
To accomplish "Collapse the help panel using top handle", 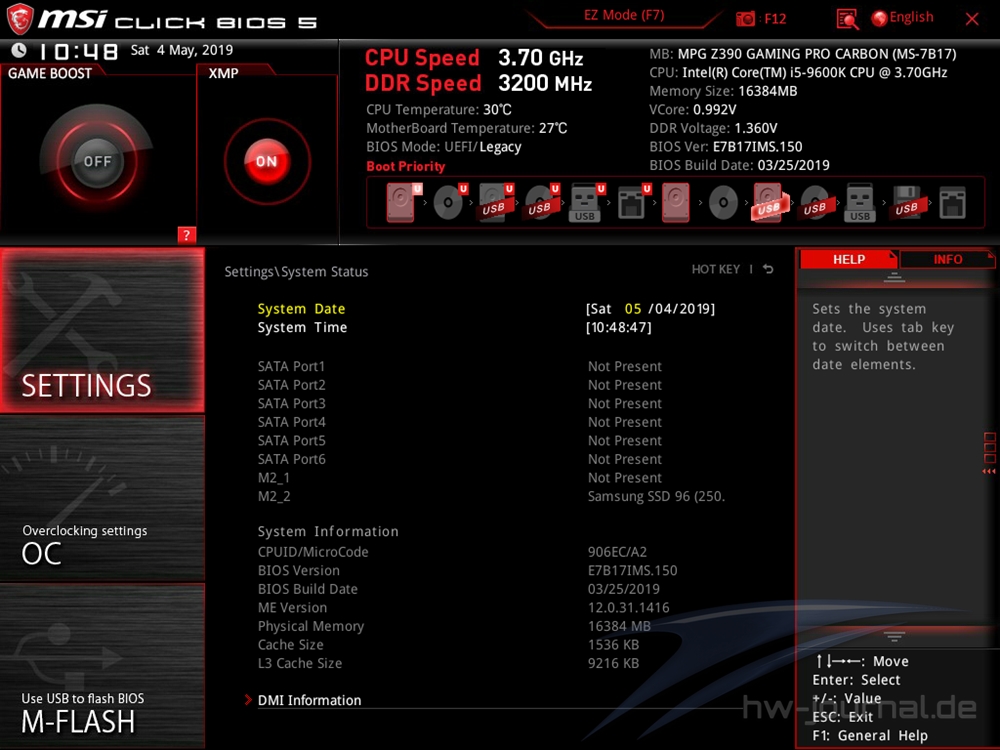I will pyautogui.click(x=894, y=277).
